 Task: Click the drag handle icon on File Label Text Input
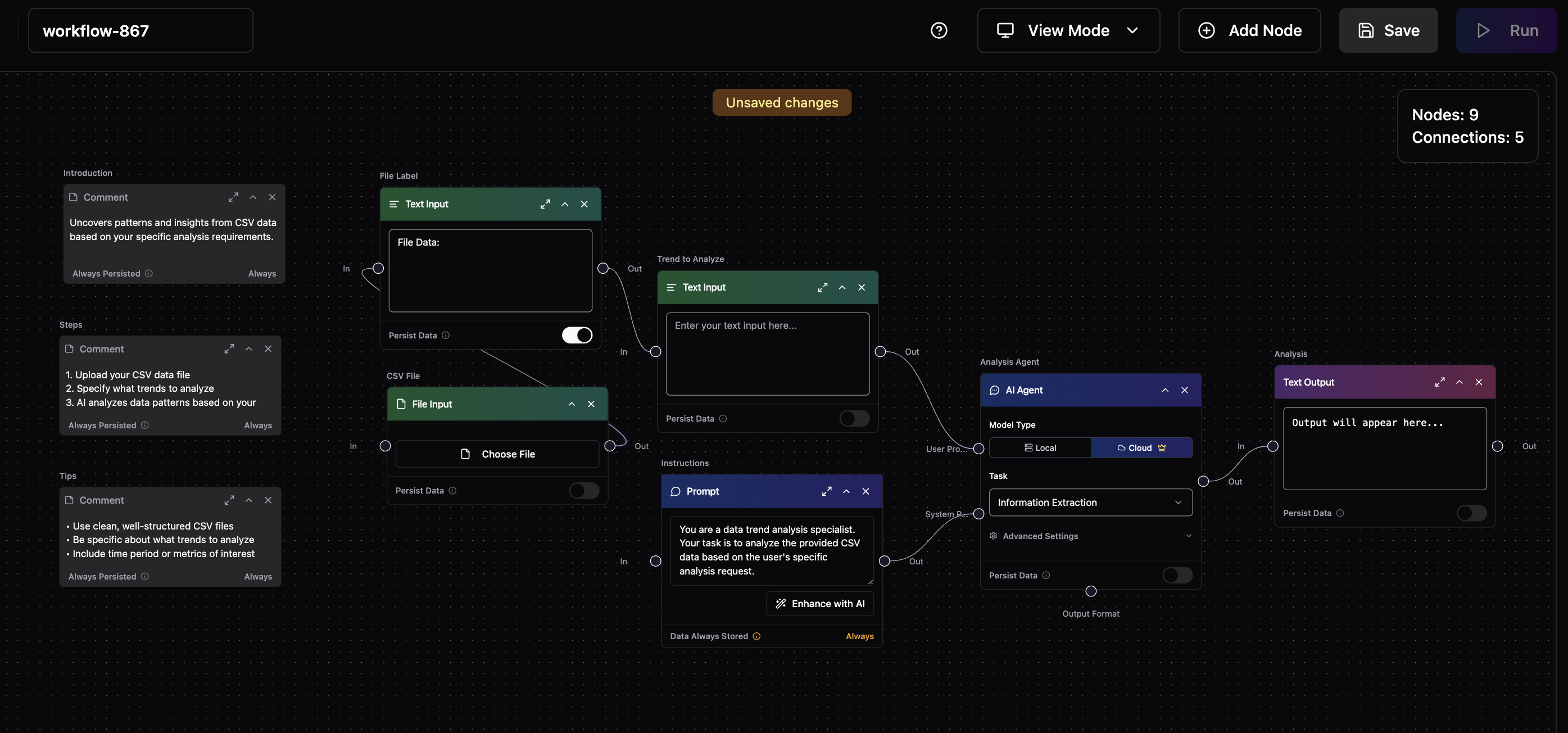pos(393,204)
